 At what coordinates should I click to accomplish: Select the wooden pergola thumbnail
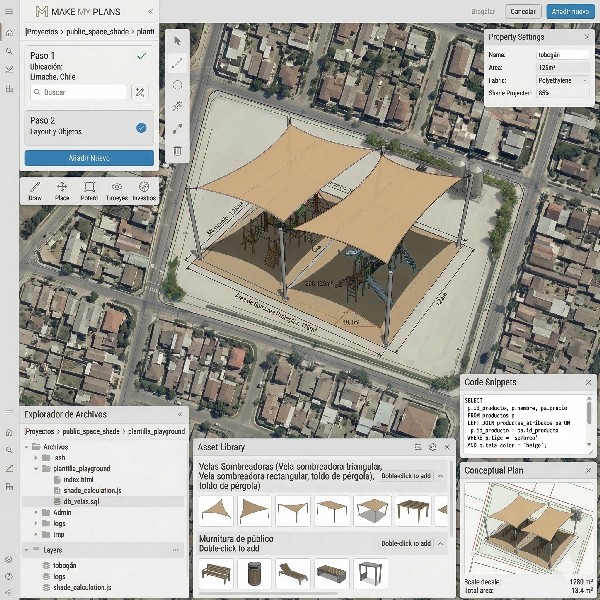pos(412,510)
